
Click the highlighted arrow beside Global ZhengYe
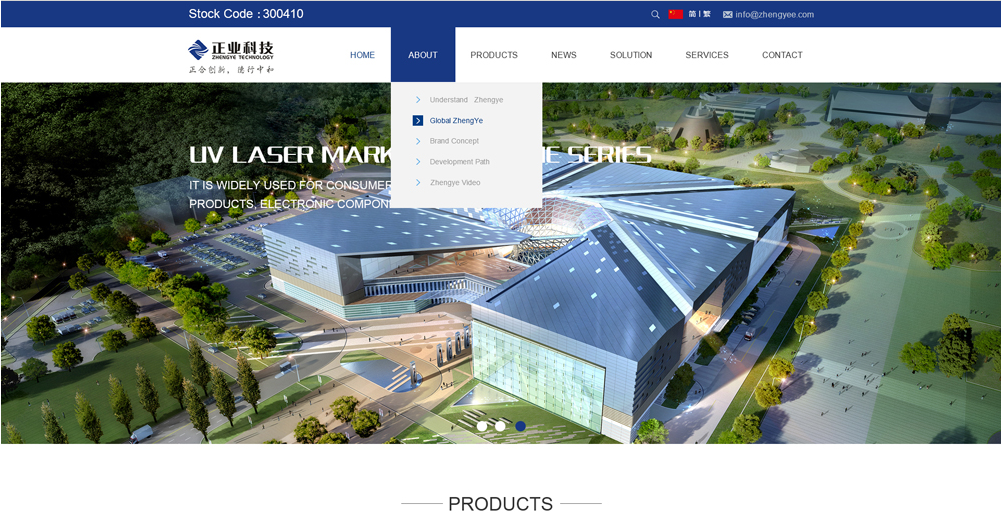tap(418, 121)
